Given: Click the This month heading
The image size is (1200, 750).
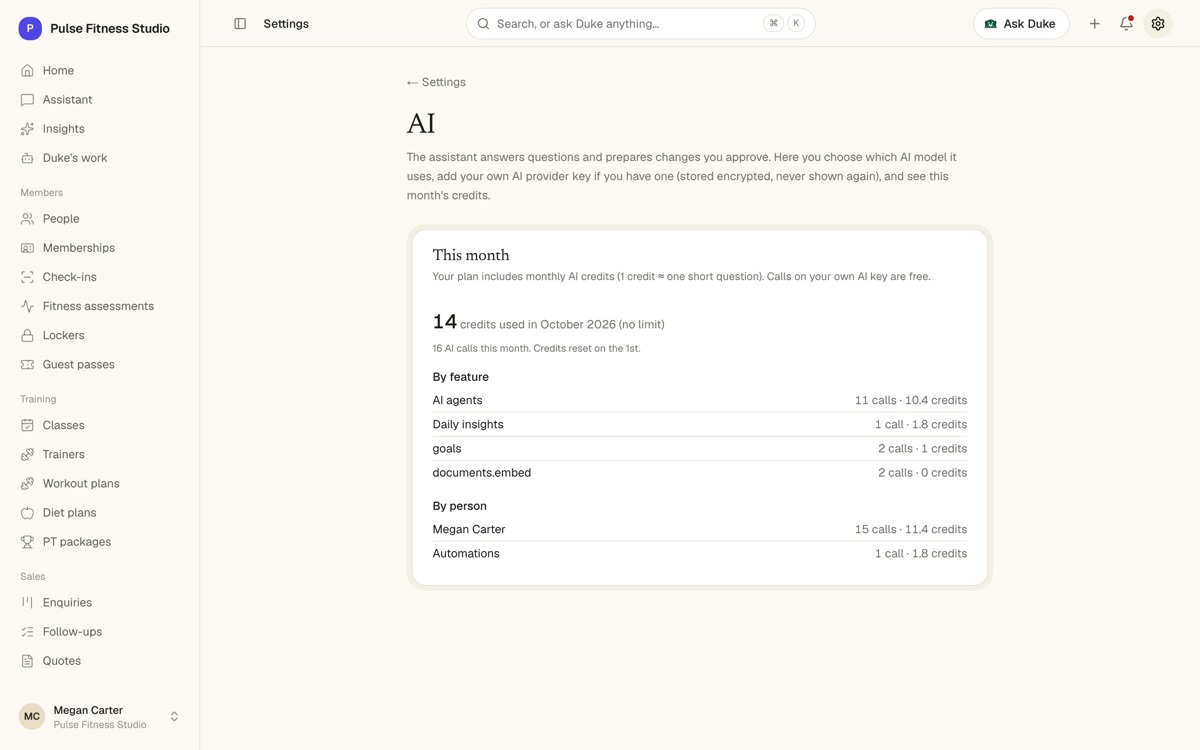Looking at the screenshot, I should pyautogui.click(x=471, y=255).
